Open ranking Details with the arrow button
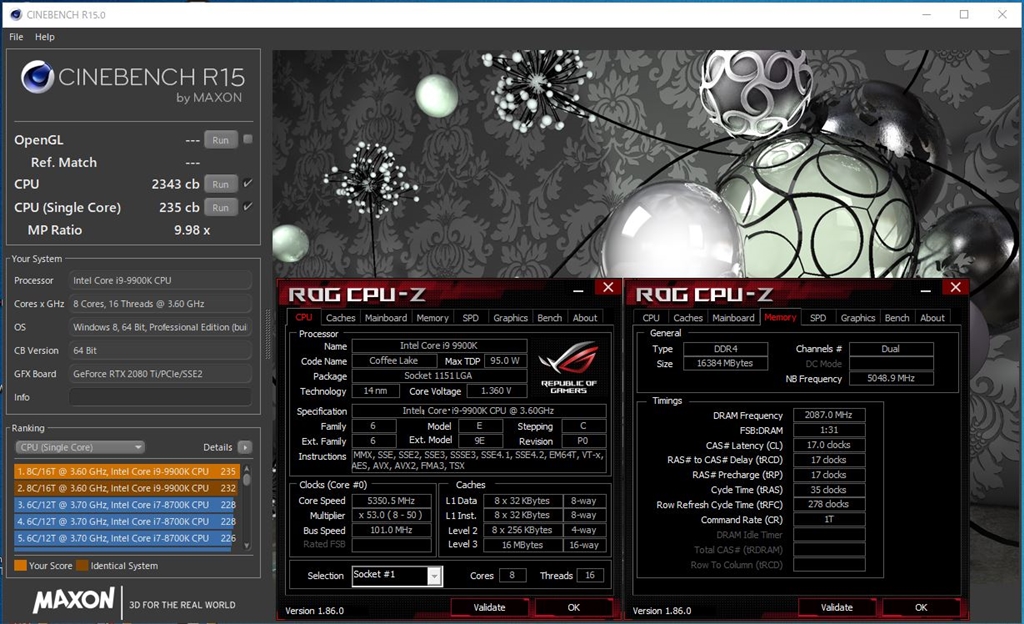 pyautogui.click(x=245, y=447)
